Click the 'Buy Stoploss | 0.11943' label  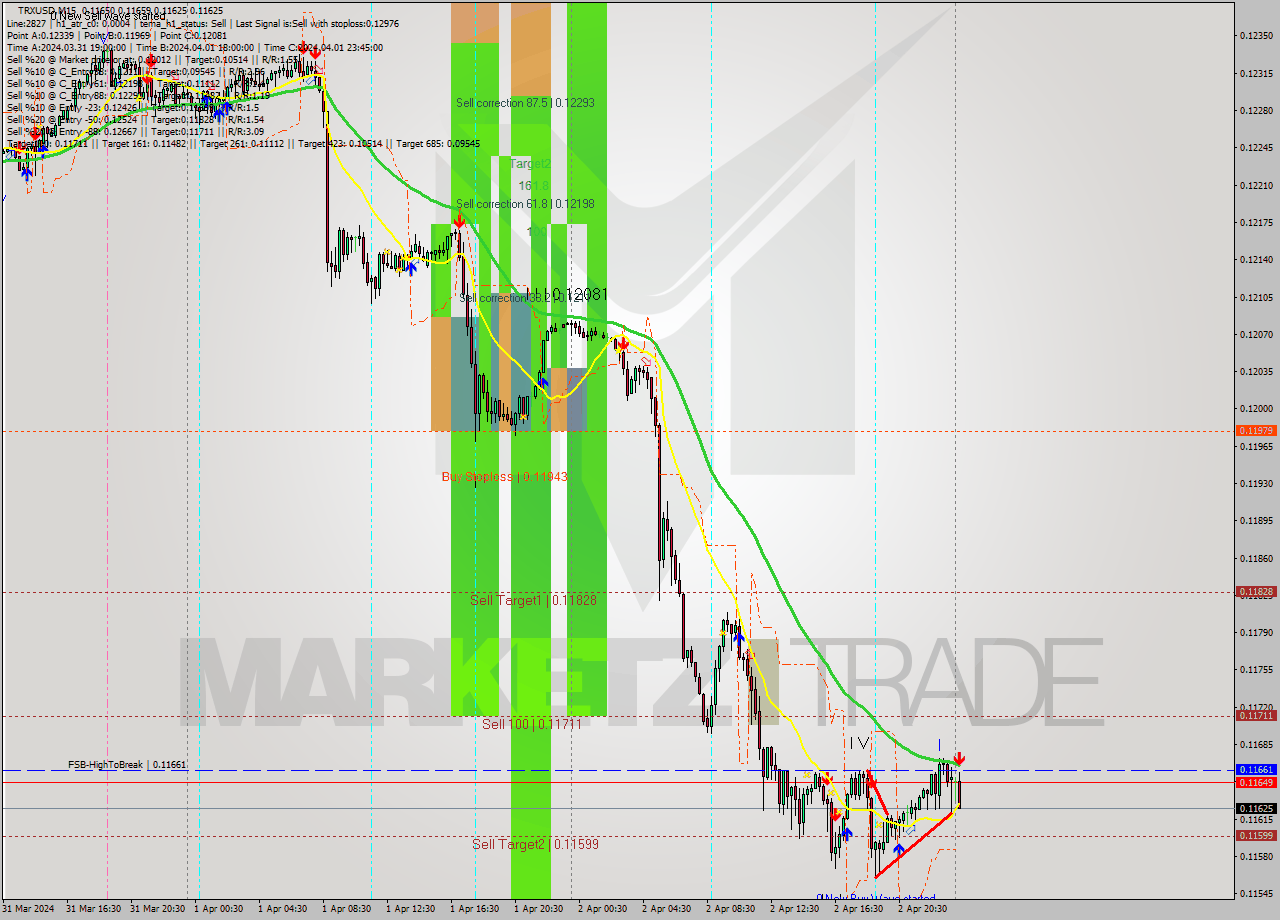coord(504,477)
